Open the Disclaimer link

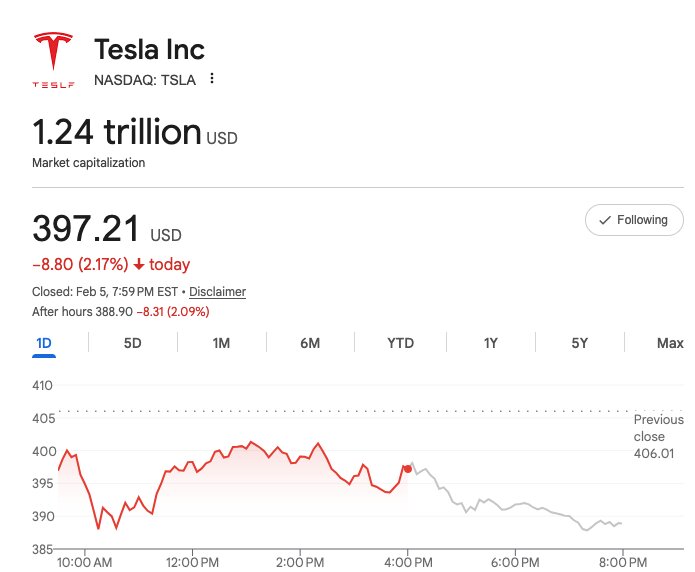(217, 292)
